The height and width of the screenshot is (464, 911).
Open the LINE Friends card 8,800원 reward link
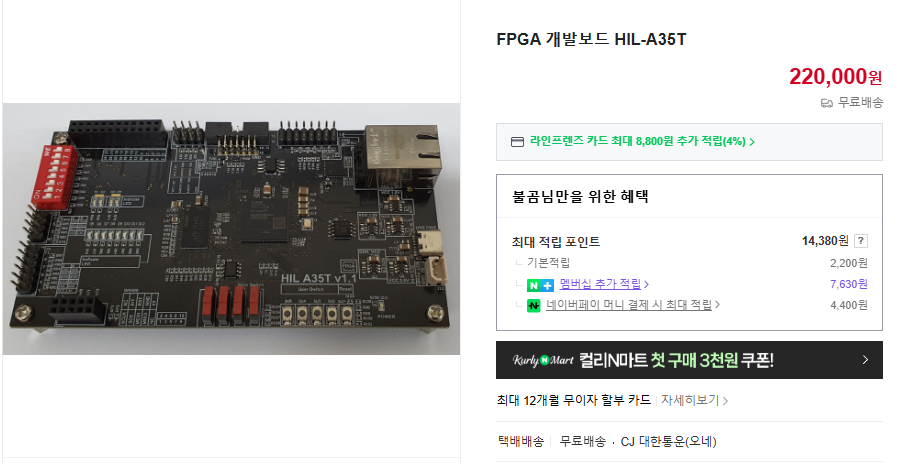tap(637, 141)
